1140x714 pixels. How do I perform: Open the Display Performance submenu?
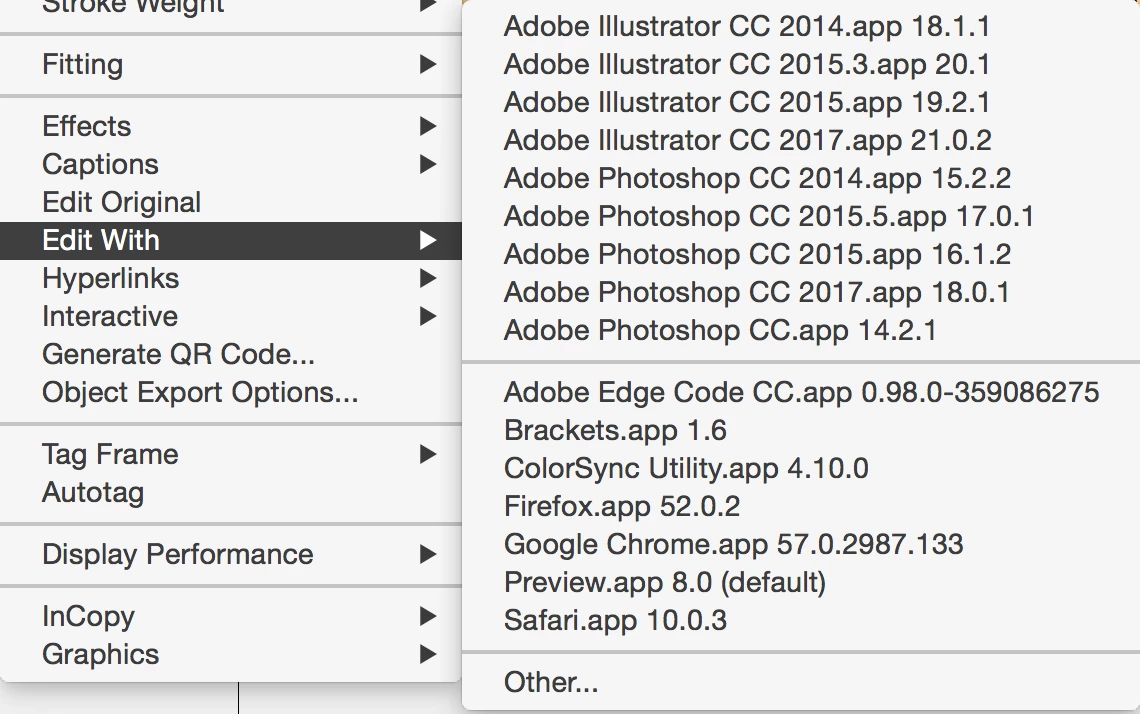[x=178, y=554]
